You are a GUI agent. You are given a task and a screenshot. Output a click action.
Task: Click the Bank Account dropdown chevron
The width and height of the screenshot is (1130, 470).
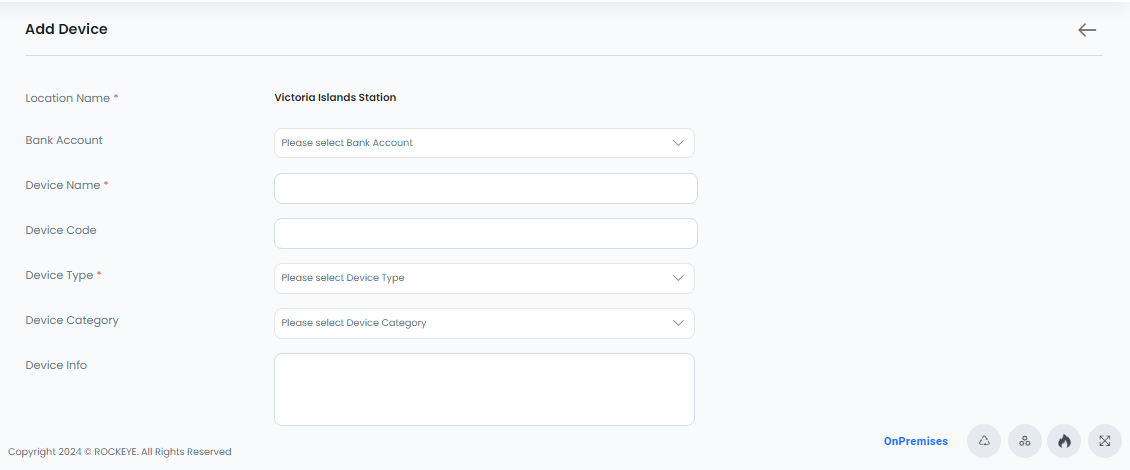pos(678,143)
